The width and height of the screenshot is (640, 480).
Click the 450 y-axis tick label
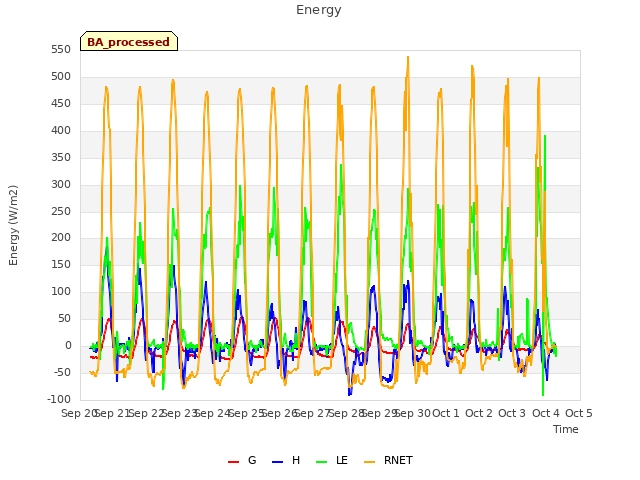click(x=61, y=104)
